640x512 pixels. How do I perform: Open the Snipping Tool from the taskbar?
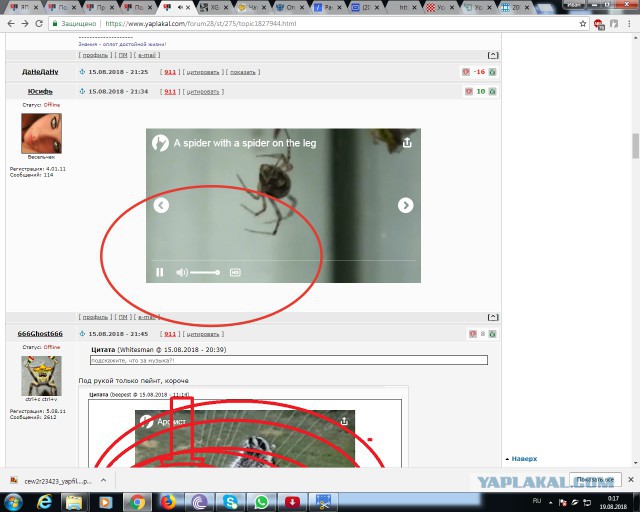(323, 502)
